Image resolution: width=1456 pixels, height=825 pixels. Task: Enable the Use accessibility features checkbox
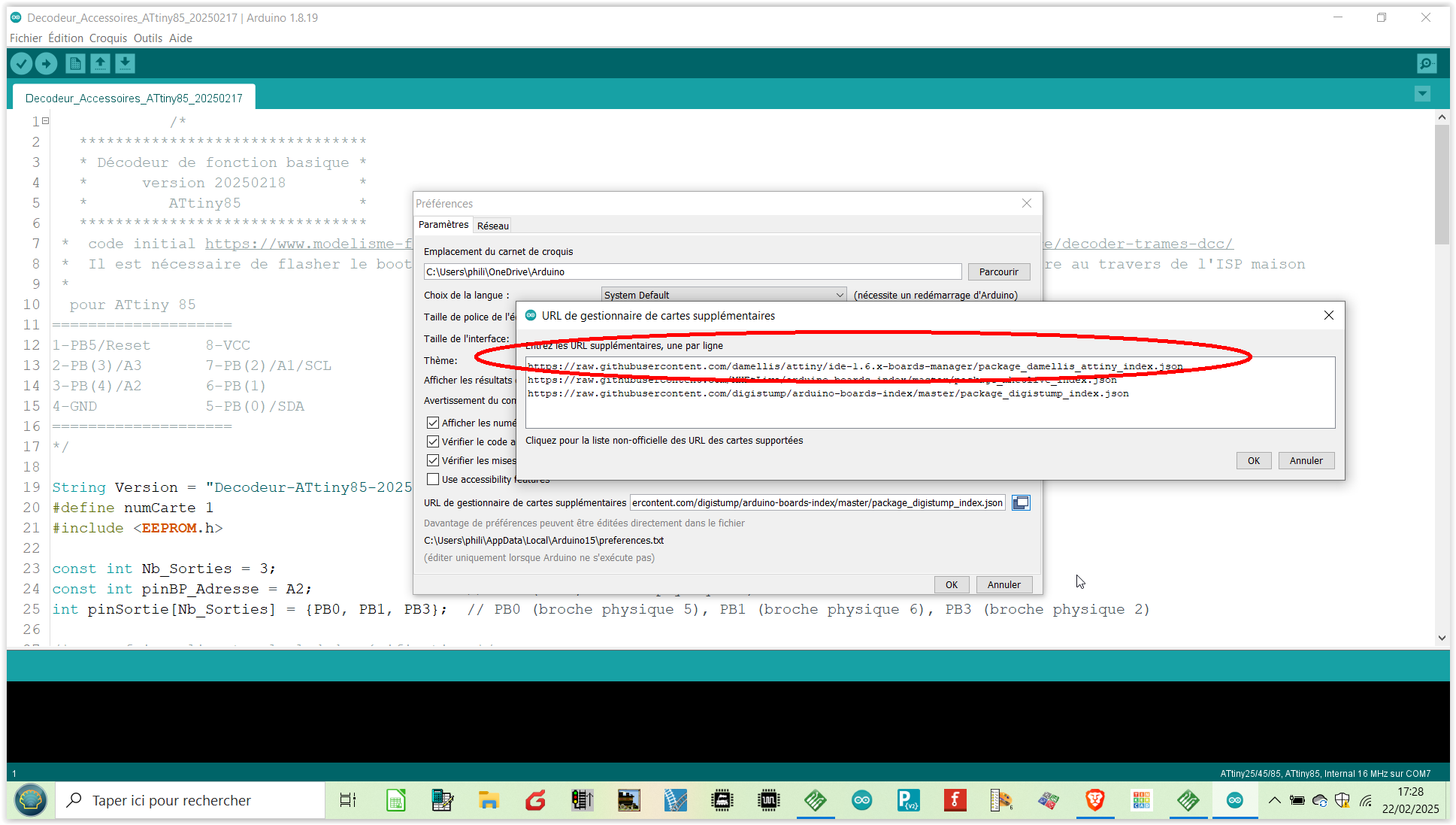click(433, 479)
